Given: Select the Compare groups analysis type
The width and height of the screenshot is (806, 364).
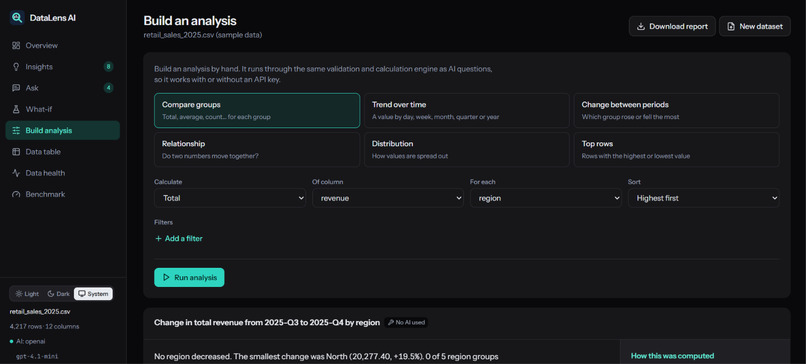Looking at the screenshot, I should (257, 110).
